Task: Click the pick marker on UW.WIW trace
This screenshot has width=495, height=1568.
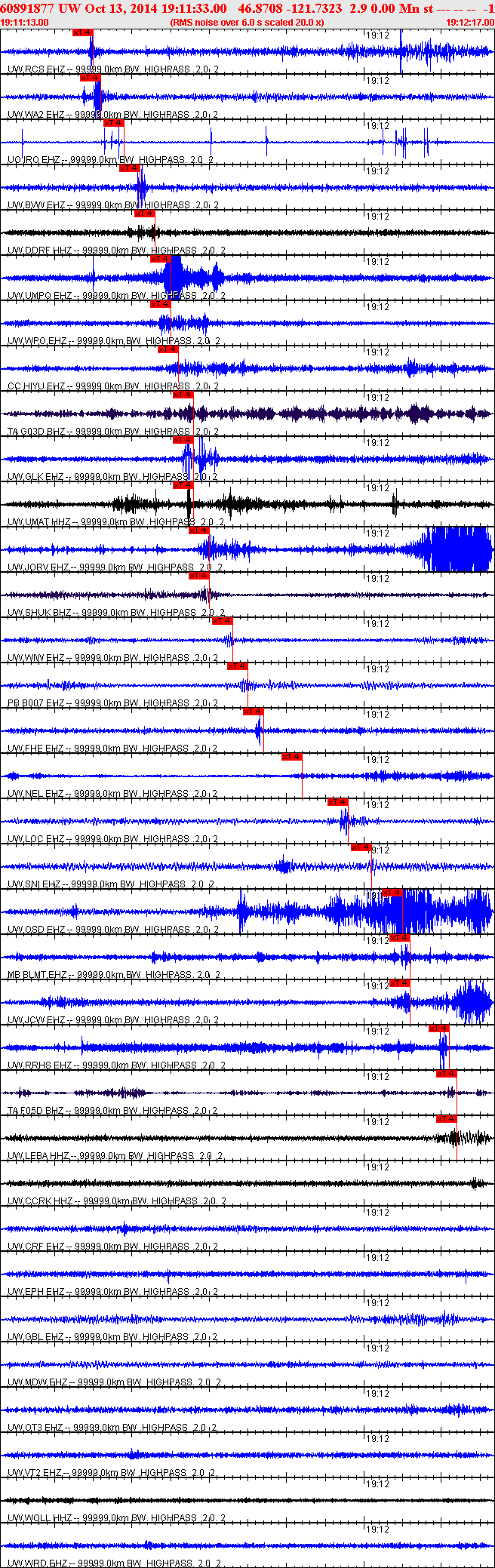Action: coord(222,621)
